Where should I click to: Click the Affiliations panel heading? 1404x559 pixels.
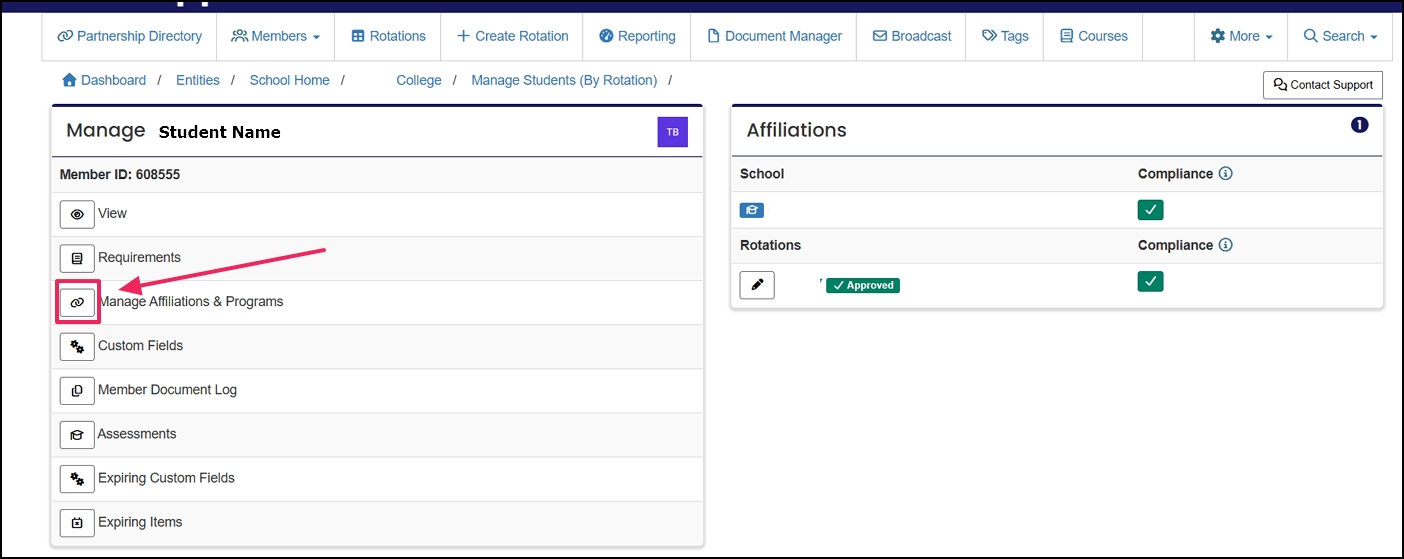click(x=797, y=130)
